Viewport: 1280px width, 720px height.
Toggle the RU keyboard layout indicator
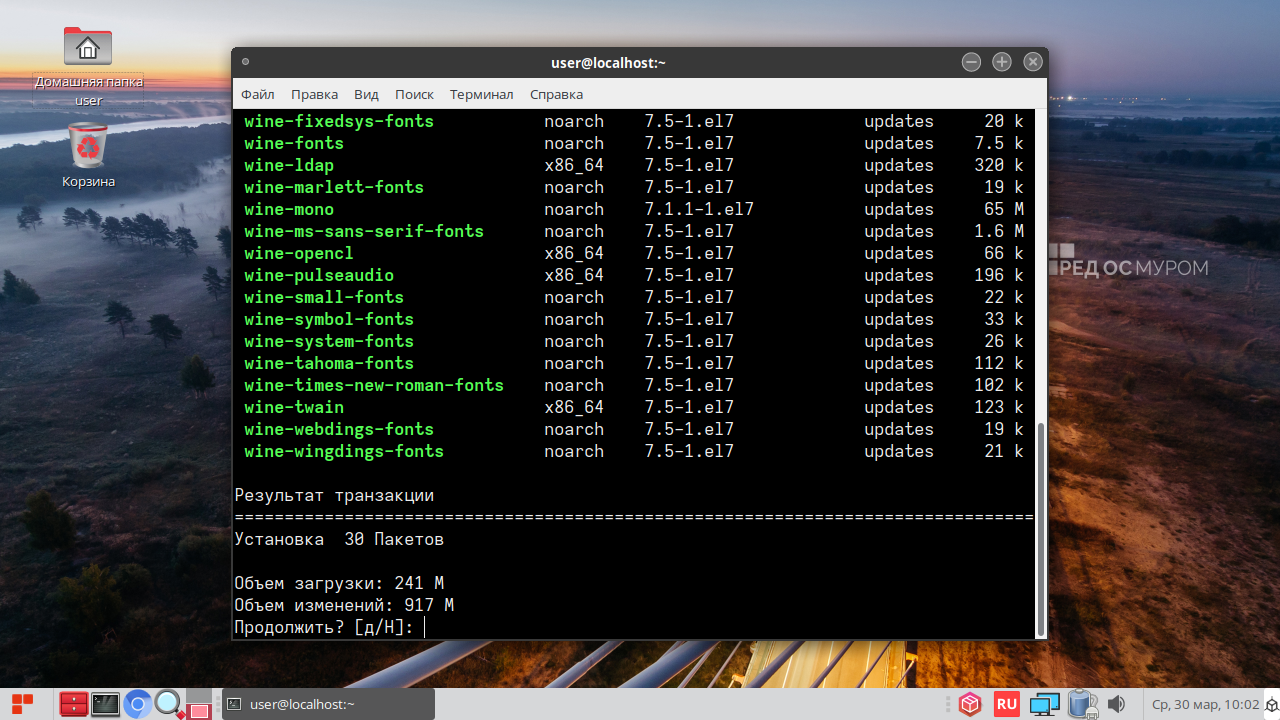tap(1006, 704)
